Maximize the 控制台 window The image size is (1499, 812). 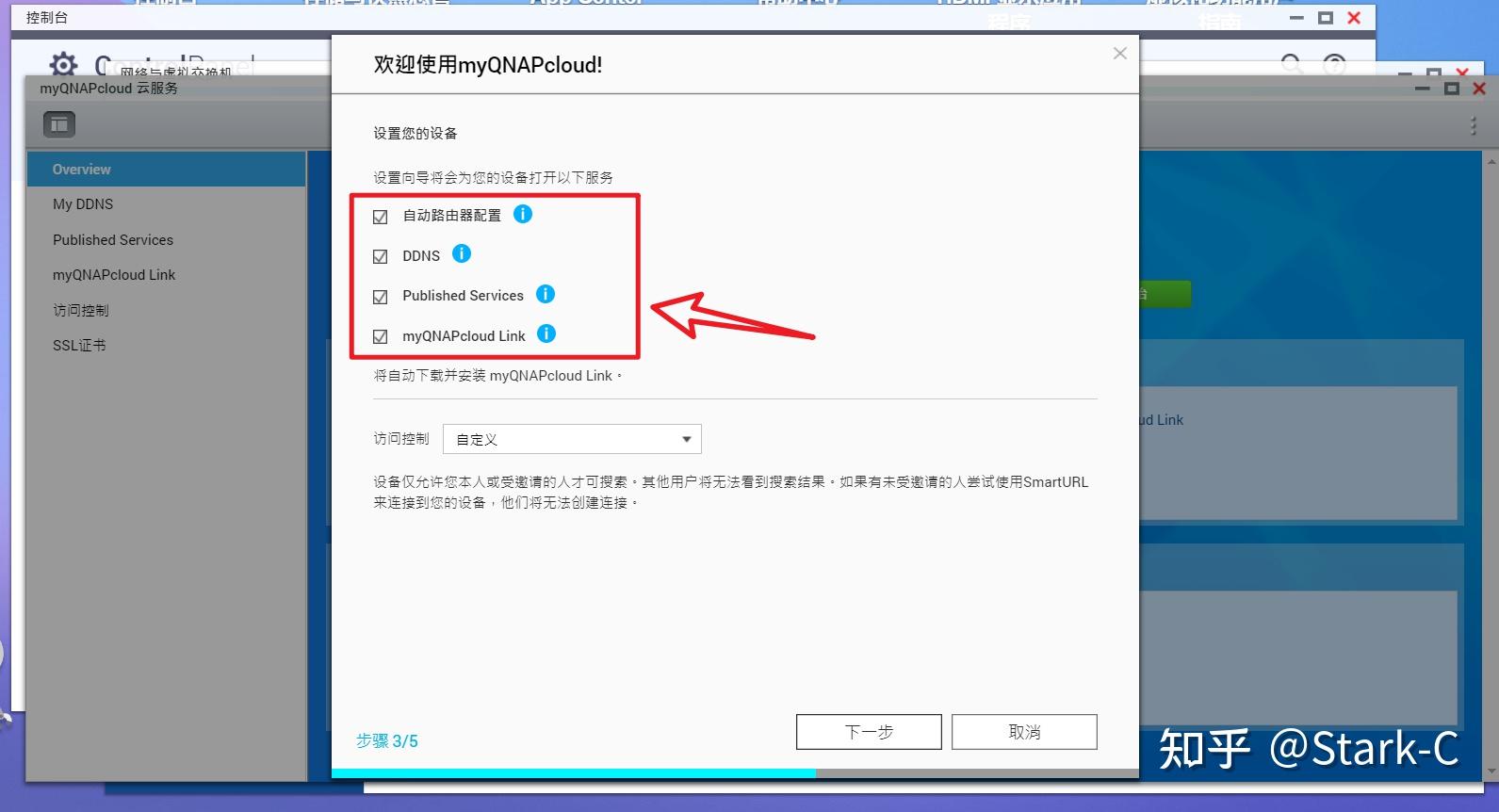pos(1326,18)
